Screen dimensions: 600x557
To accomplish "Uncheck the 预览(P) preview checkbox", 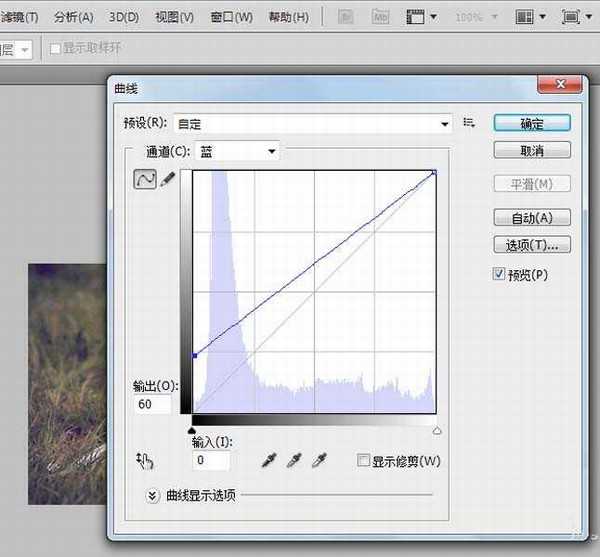I will [500, 274].
